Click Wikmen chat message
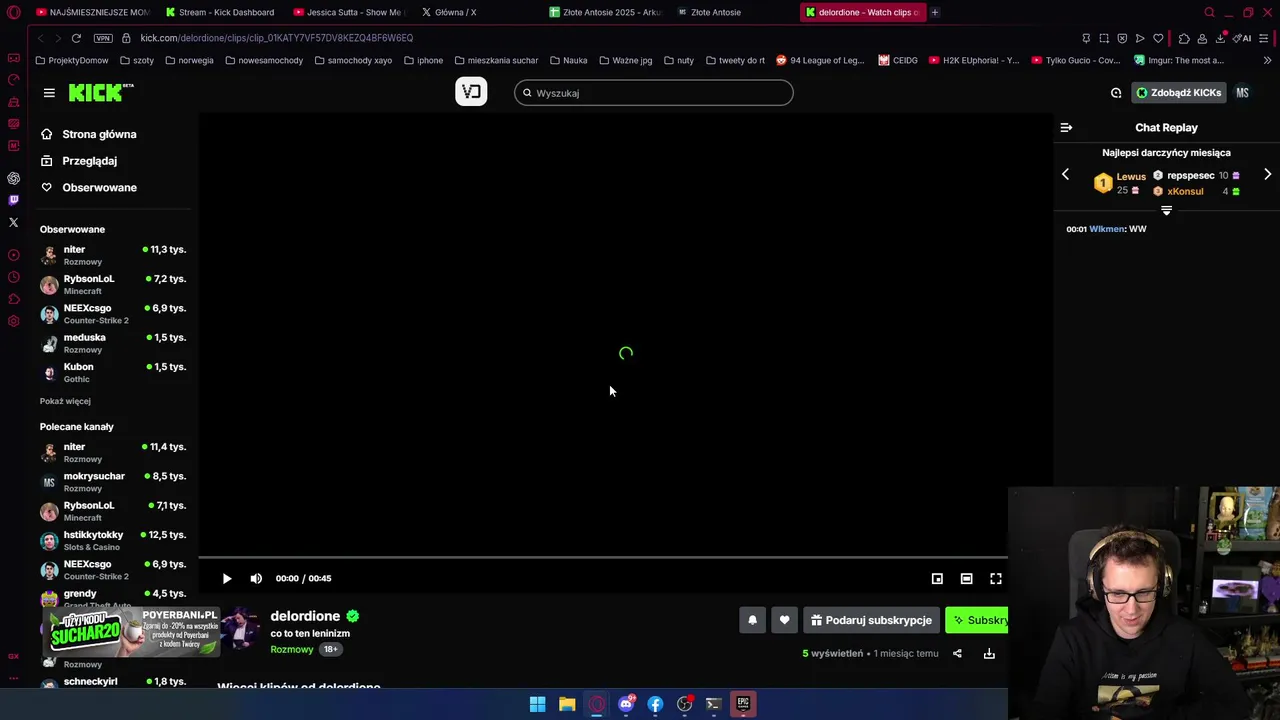 click(1106, 229)
